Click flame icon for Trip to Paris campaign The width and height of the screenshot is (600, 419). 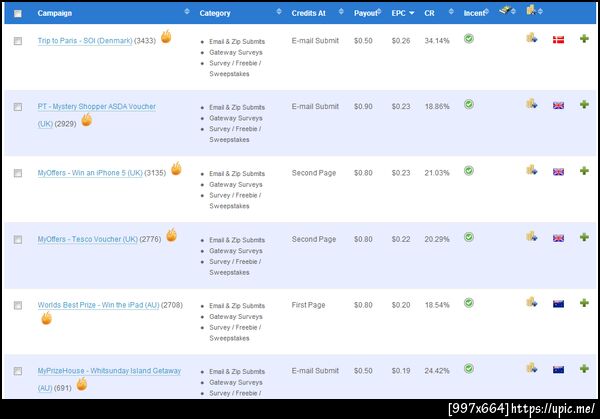tap(166, 37)
